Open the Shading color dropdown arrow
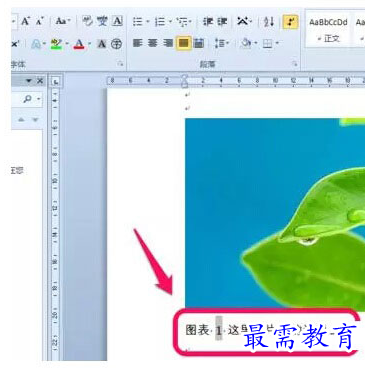 pos(256,43)
